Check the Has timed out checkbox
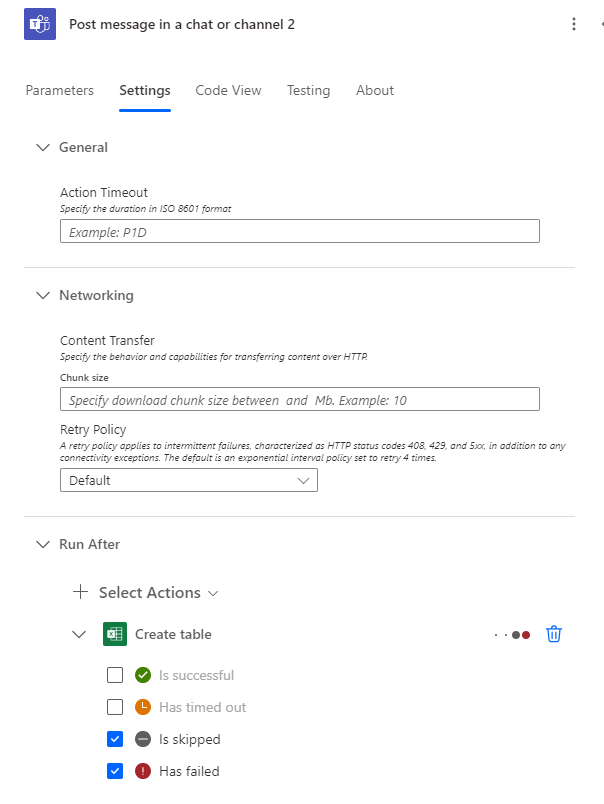 (x=115, y=707)
